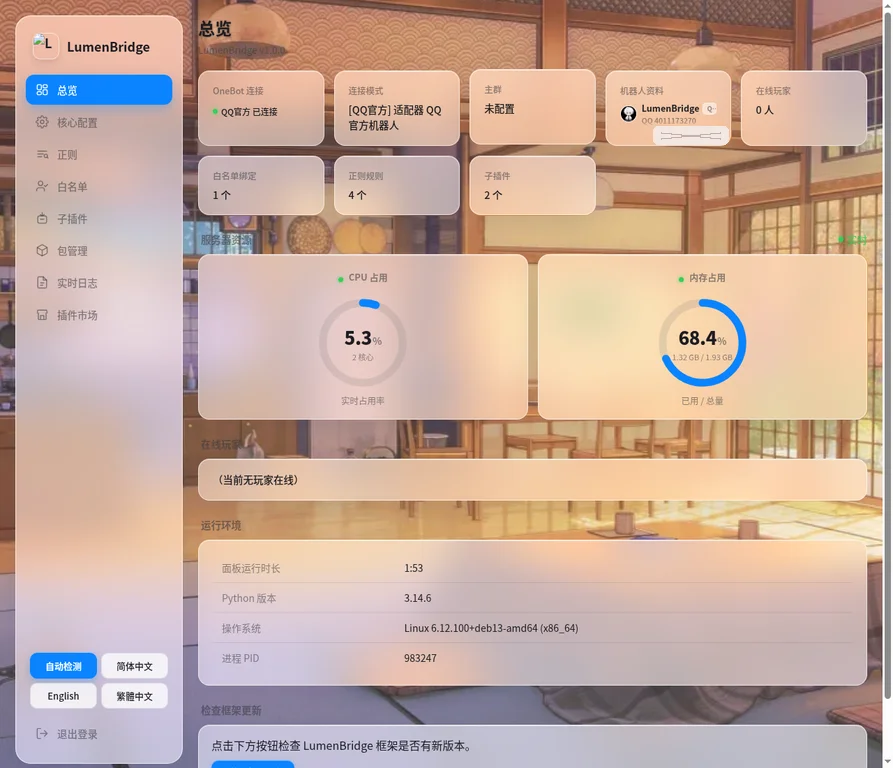Click the 总览 page heading
Viewport: 893px width, 768px height.
click(215, 28)
